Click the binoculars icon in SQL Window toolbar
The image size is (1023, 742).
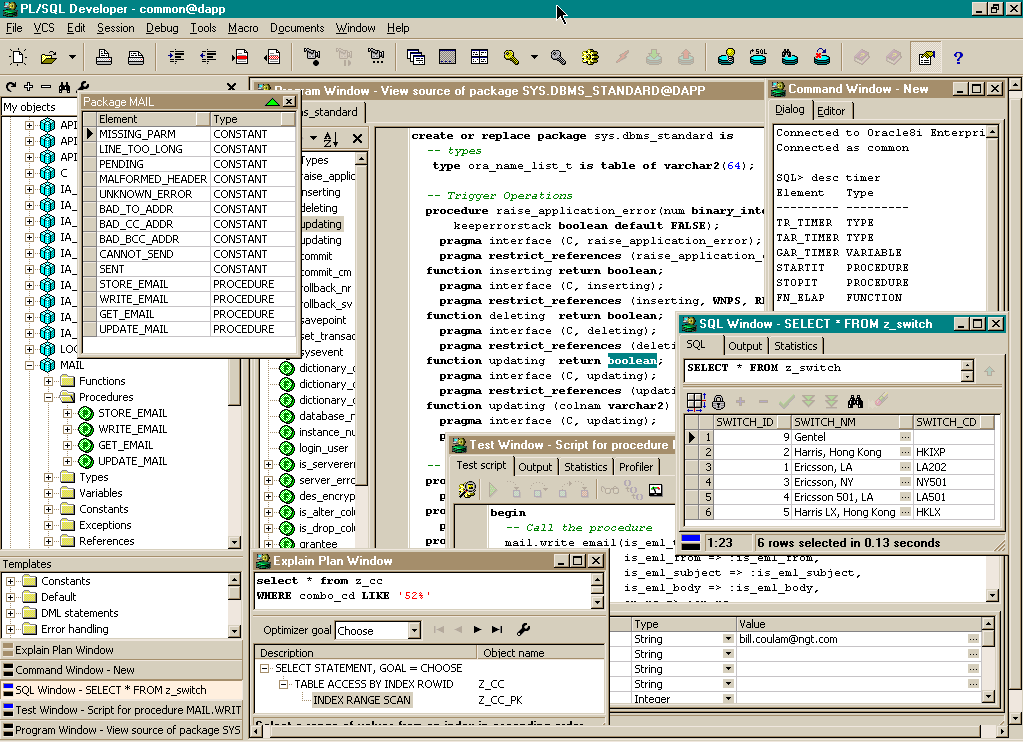(x=855, y=401)
